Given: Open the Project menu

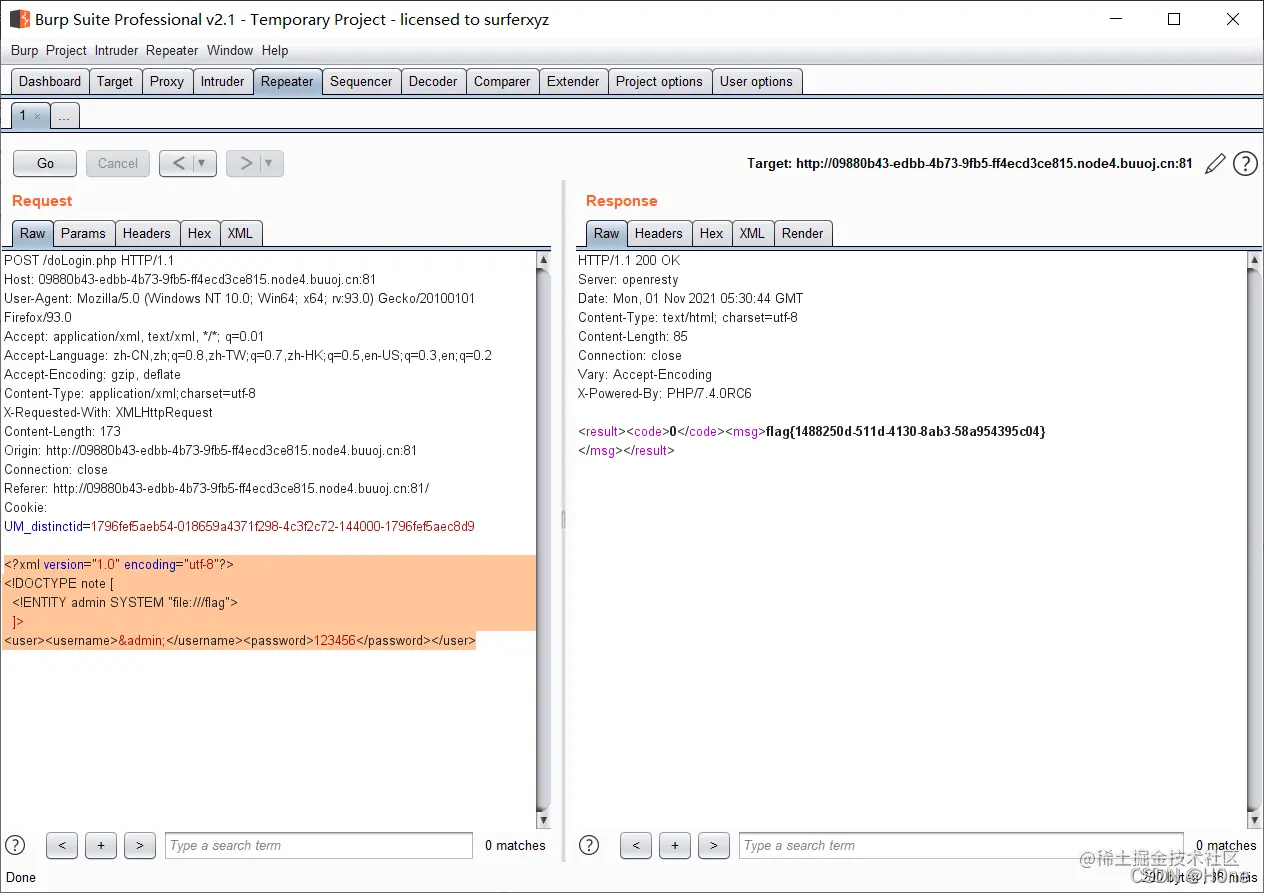Looking at the screenshot, I should 67,50.
